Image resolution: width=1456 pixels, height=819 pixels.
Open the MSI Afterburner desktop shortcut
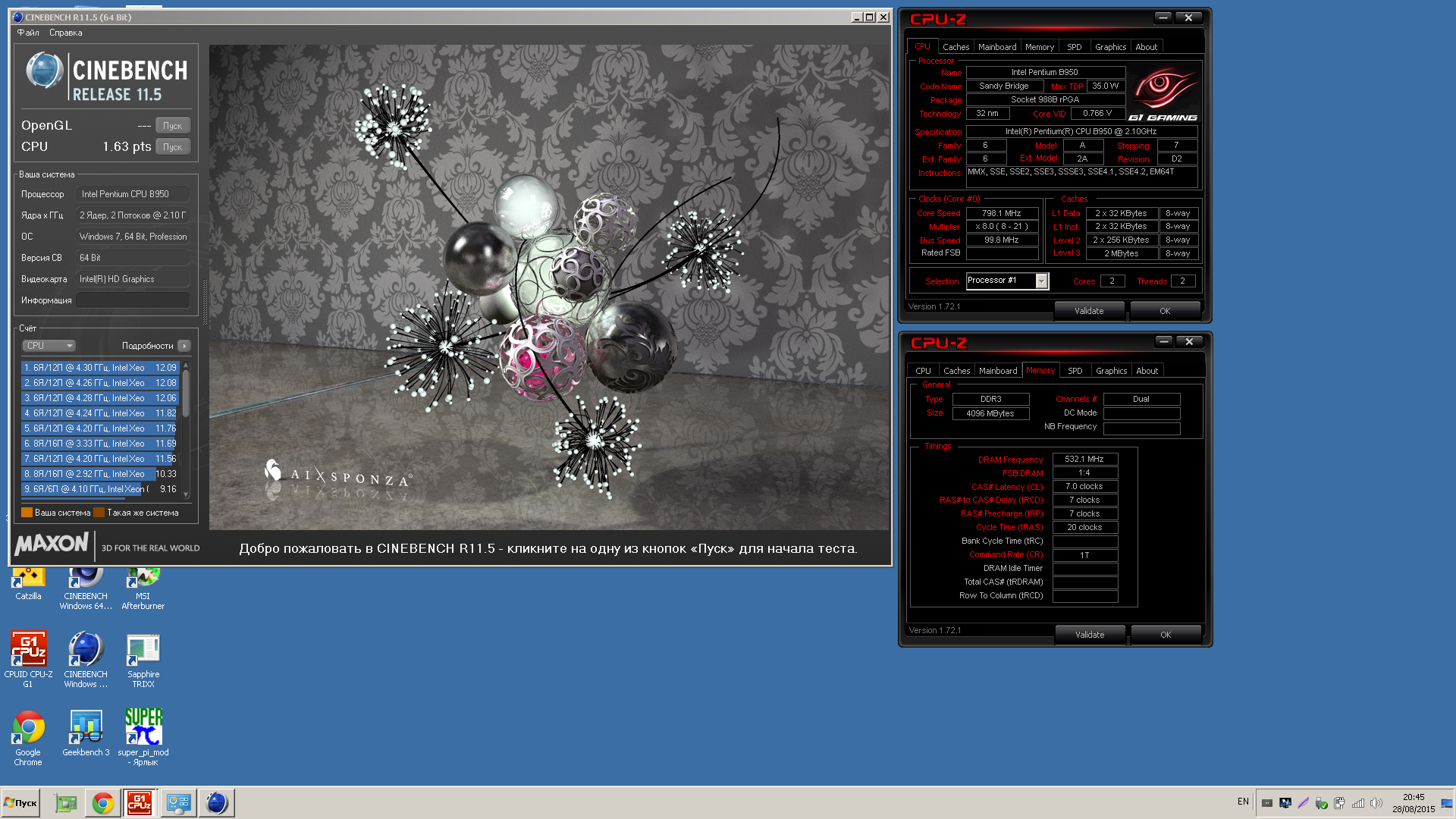(x=143, y=589)
